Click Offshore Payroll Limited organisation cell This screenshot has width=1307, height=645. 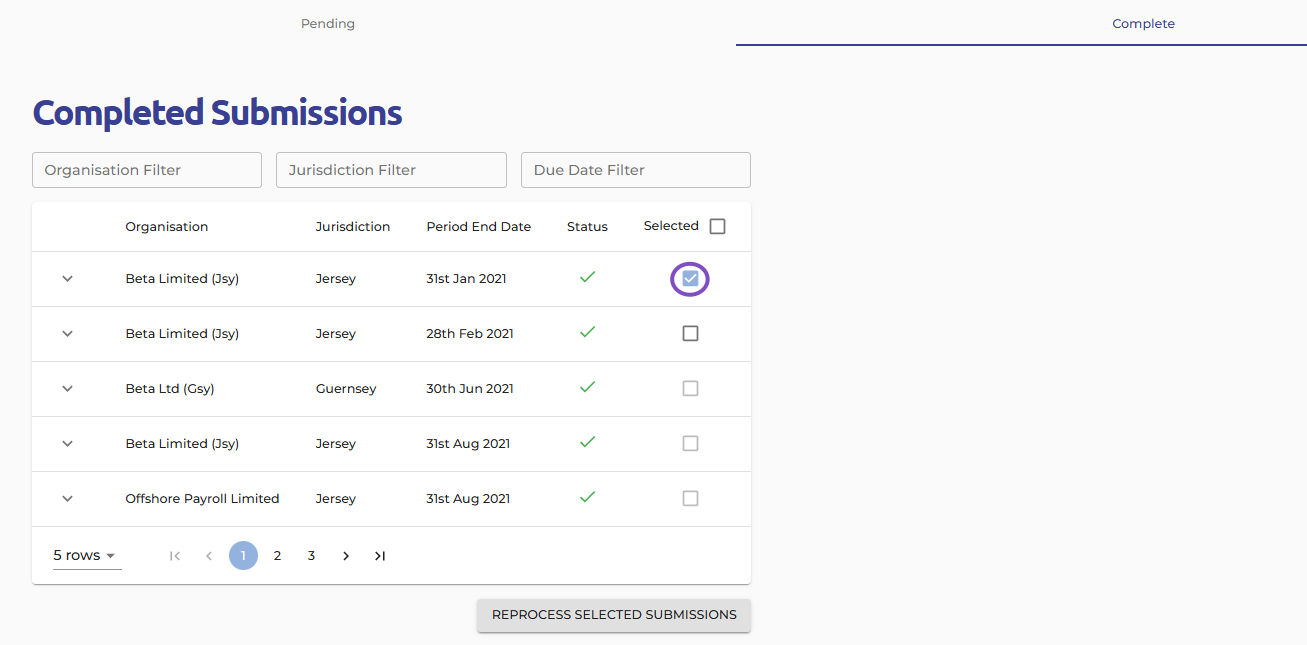[202, 499]
